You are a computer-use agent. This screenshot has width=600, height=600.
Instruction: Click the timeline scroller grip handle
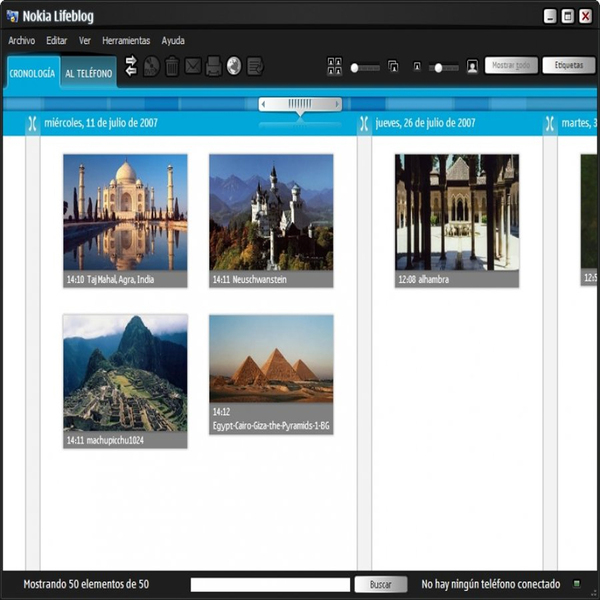click(x=300, y=104)
